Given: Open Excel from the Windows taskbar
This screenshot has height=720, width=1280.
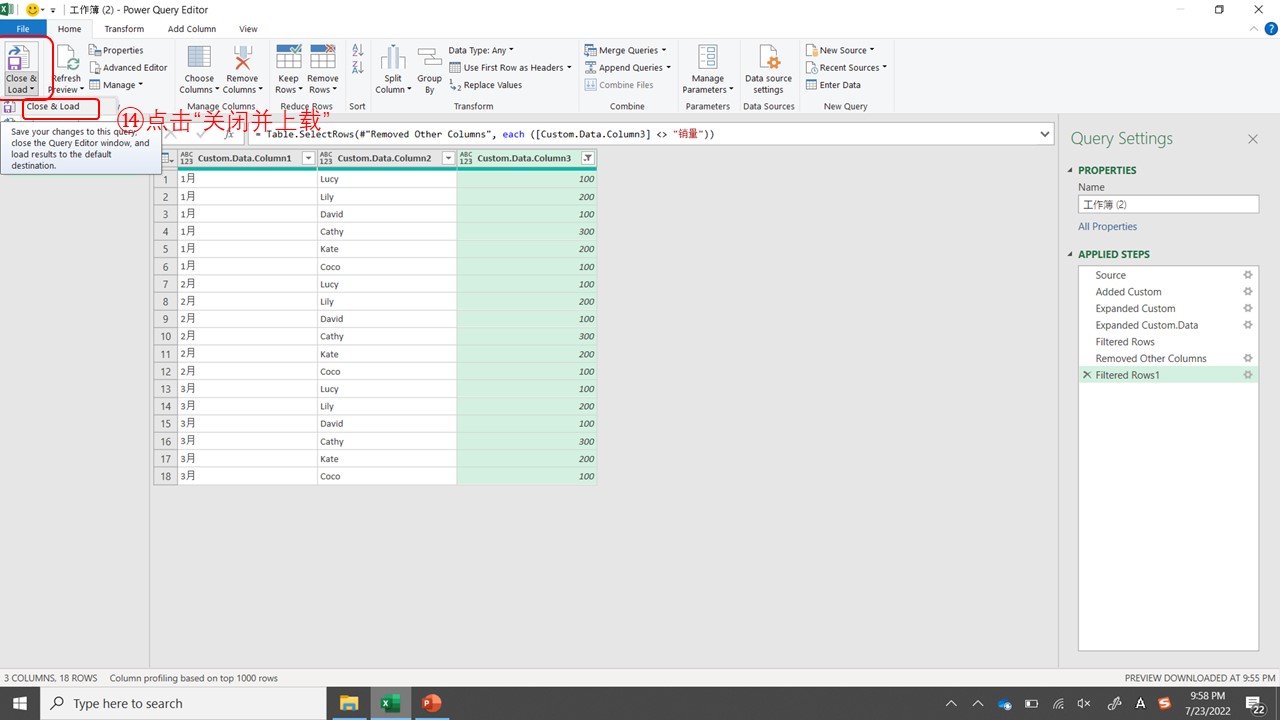Looking at the screenshot, I should tap(391, 703).
